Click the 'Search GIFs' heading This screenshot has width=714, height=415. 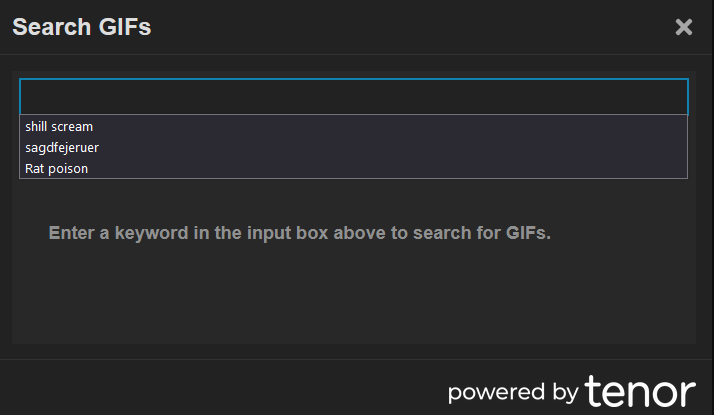82,27
